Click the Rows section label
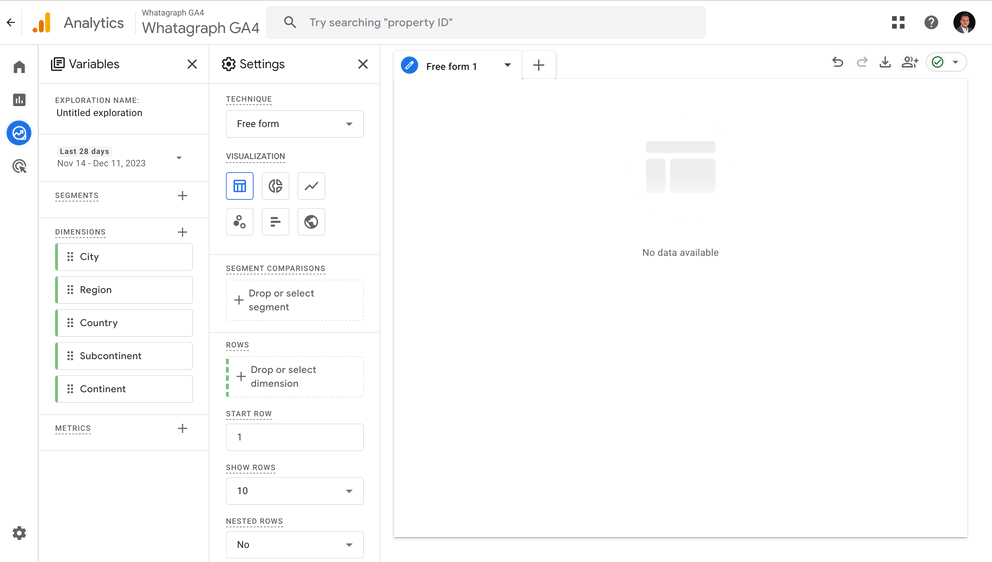Viewport: 992px width, 562px height. (237, 346)
